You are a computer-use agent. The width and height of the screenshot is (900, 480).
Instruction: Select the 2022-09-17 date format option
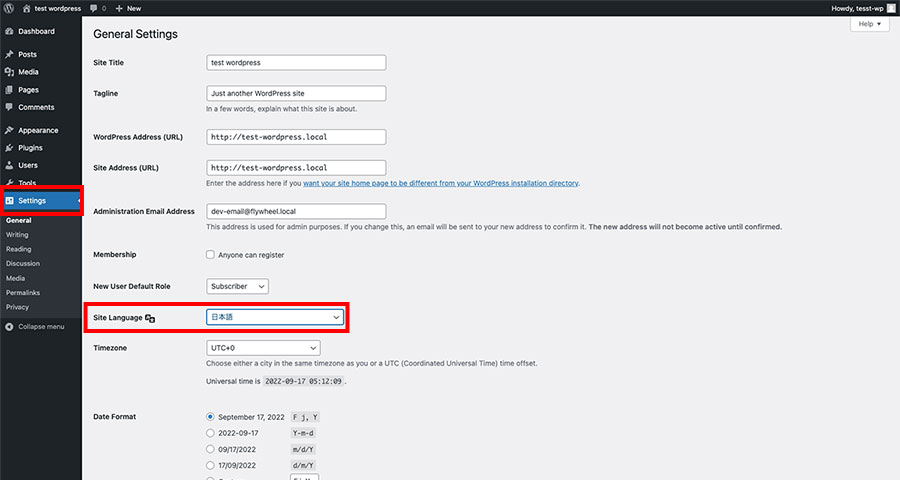click(x=210, y=433)
